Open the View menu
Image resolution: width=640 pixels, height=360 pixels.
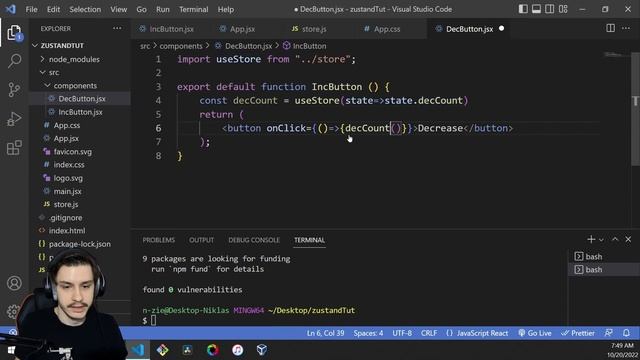pyautogui.click(x=118, y=9)
